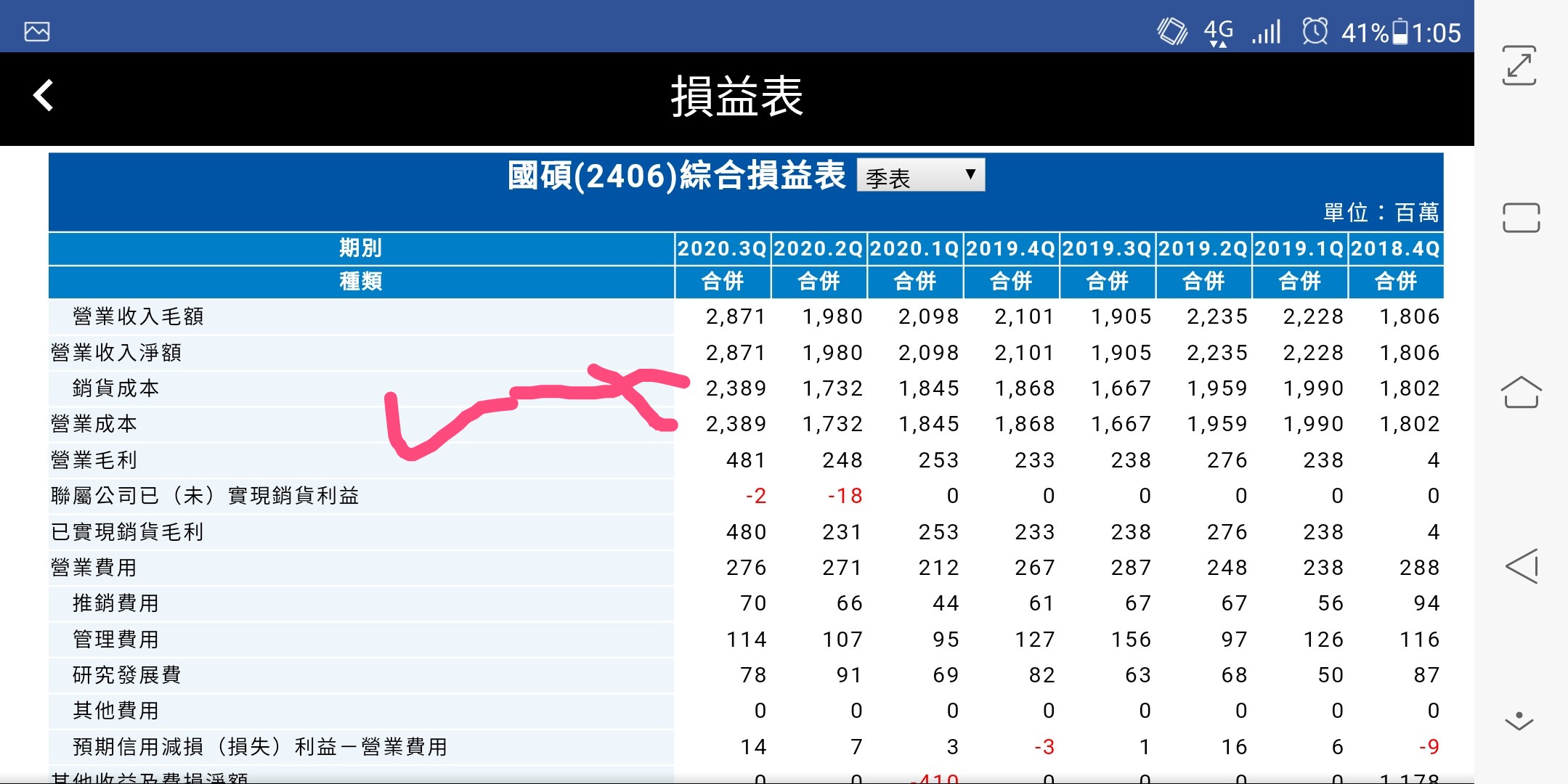
Task: Select the 2018.4Q column header
Action: coord(1395,249)
